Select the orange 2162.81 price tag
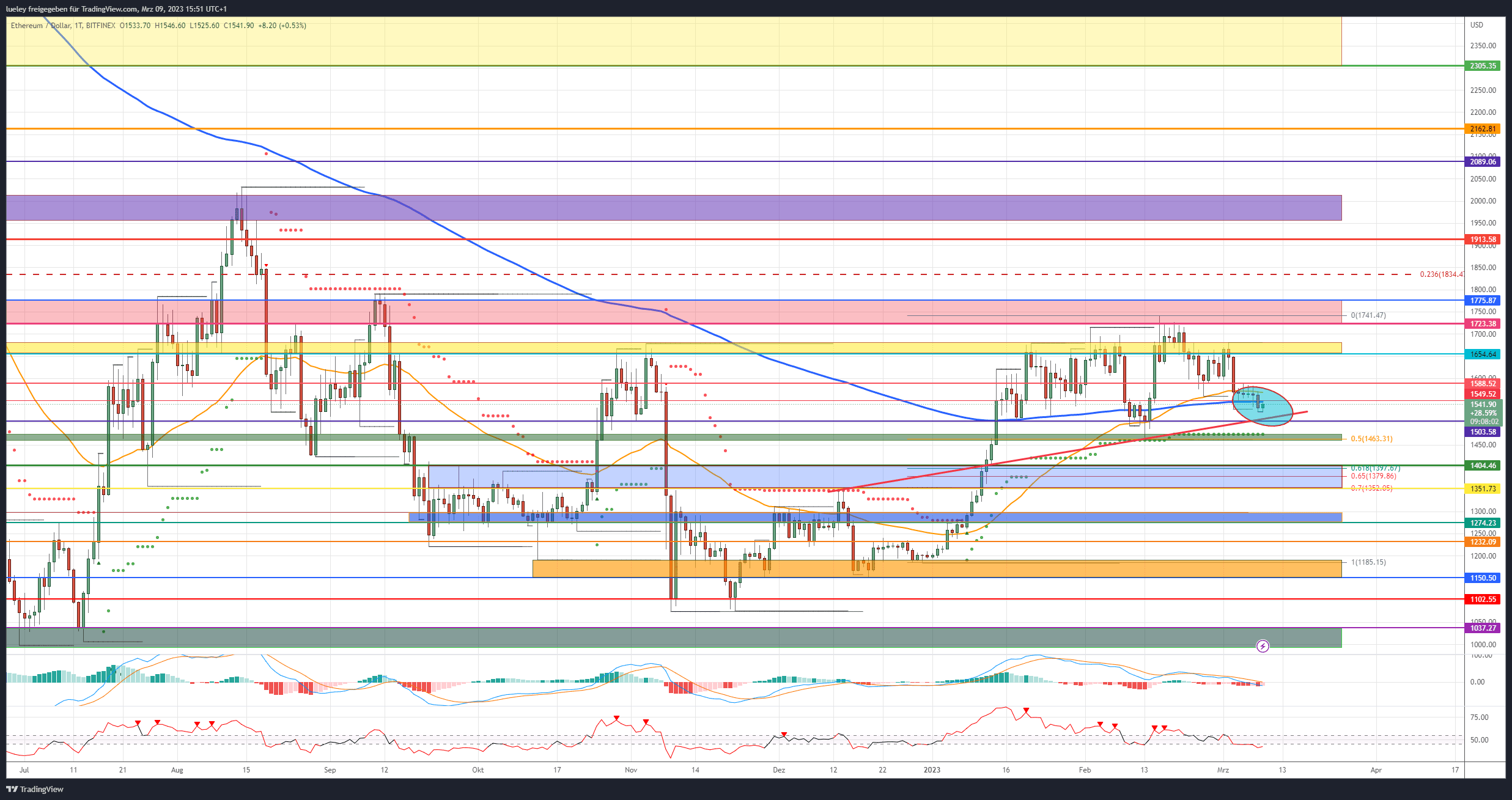 click(1483, 129)
